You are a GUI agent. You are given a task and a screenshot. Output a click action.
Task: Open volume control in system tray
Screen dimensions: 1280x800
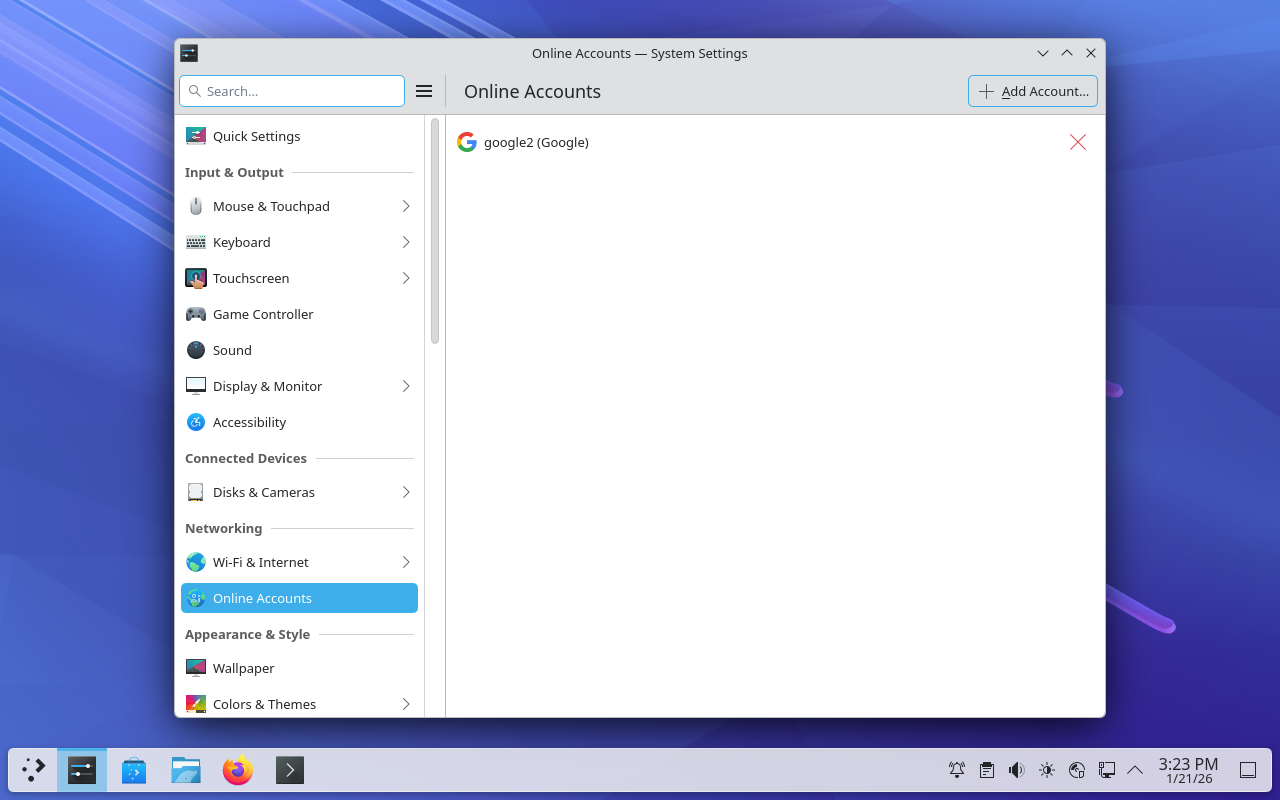[x=1016, y=770]
